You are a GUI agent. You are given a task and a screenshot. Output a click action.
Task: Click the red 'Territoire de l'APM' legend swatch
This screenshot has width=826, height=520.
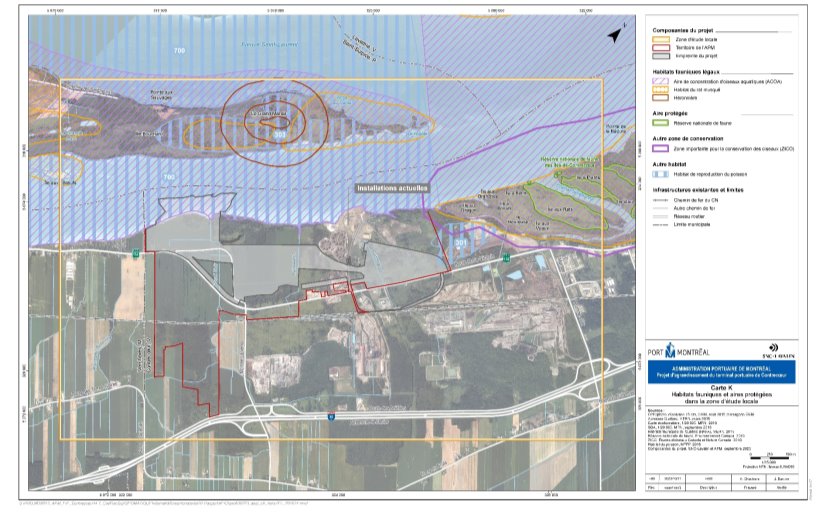(661, 47)
